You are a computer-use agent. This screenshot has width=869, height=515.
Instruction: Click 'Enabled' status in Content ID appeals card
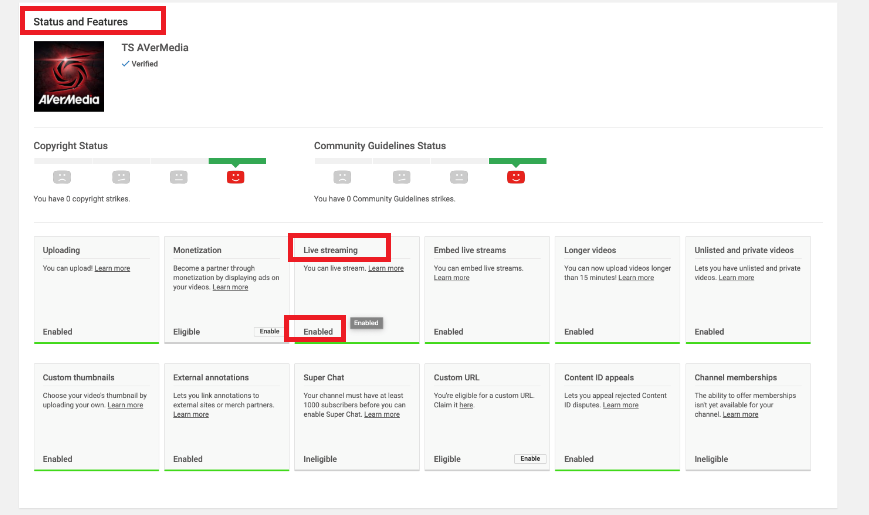click(x=579, y=459)
